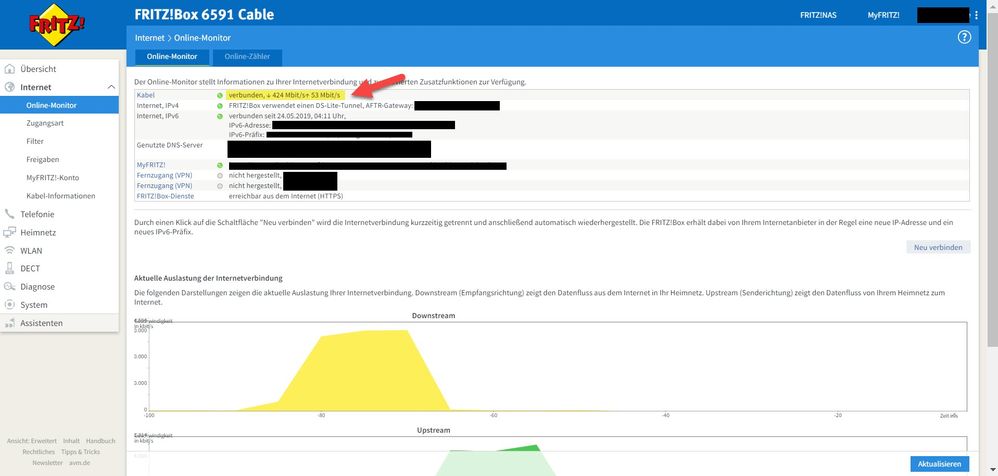Click the Aktualisieren button

coord(939,465)
